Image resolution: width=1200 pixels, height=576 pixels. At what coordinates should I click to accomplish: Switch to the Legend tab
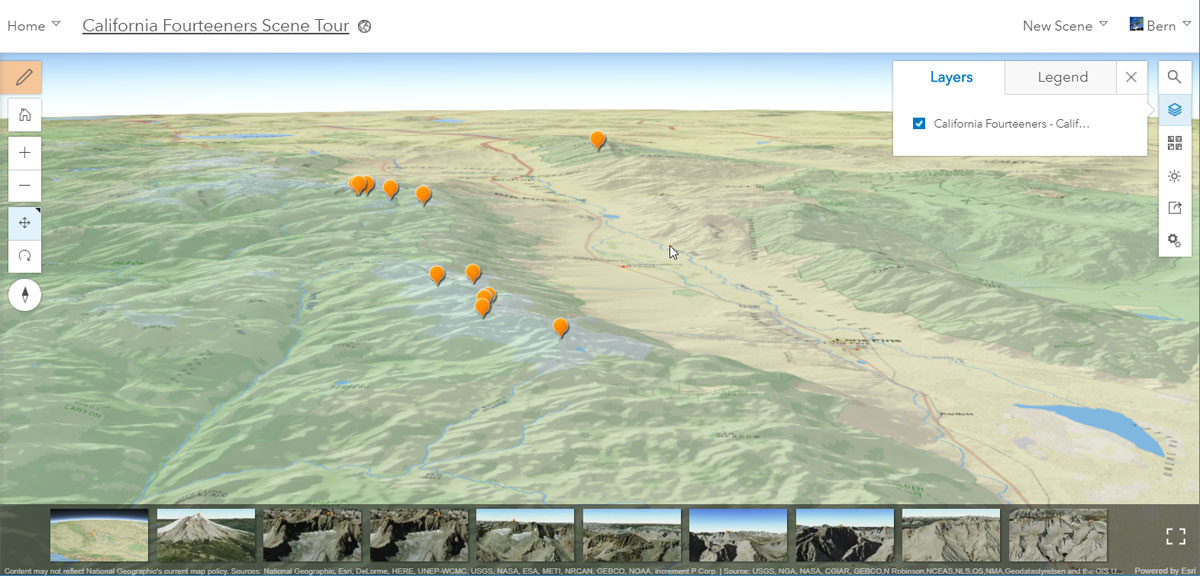click(x=1062, y=77)
